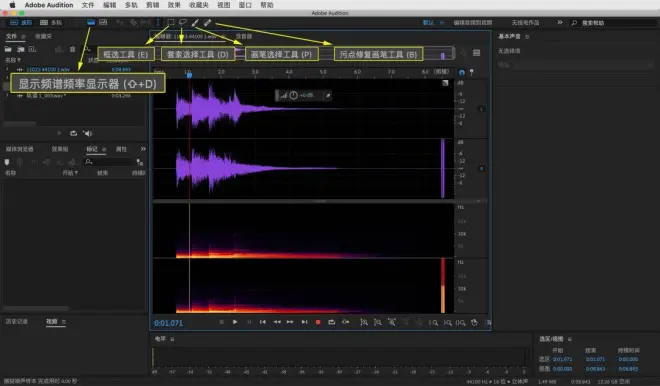Select the Lasso Selection tool
Viewport: 660px width, 386px height.
(183, 22)
